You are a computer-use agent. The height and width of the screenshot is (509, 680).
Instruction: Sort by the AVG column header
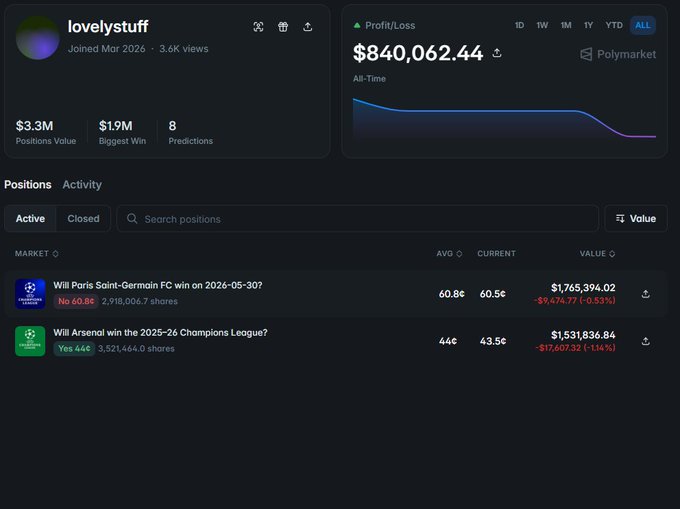(x=449, y=253)
